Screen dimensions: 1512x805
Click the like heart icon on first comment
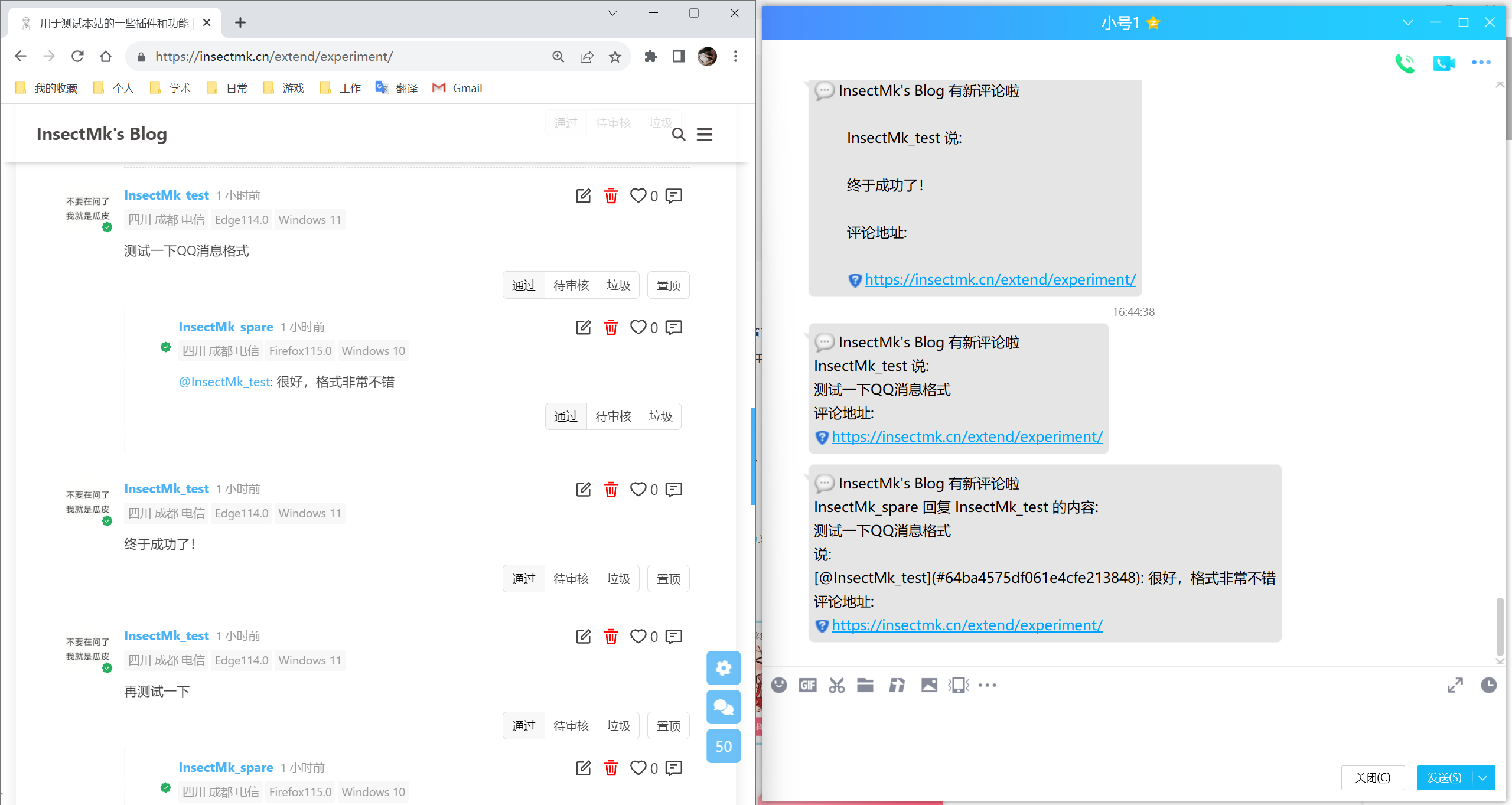click(x=639, y=195)
